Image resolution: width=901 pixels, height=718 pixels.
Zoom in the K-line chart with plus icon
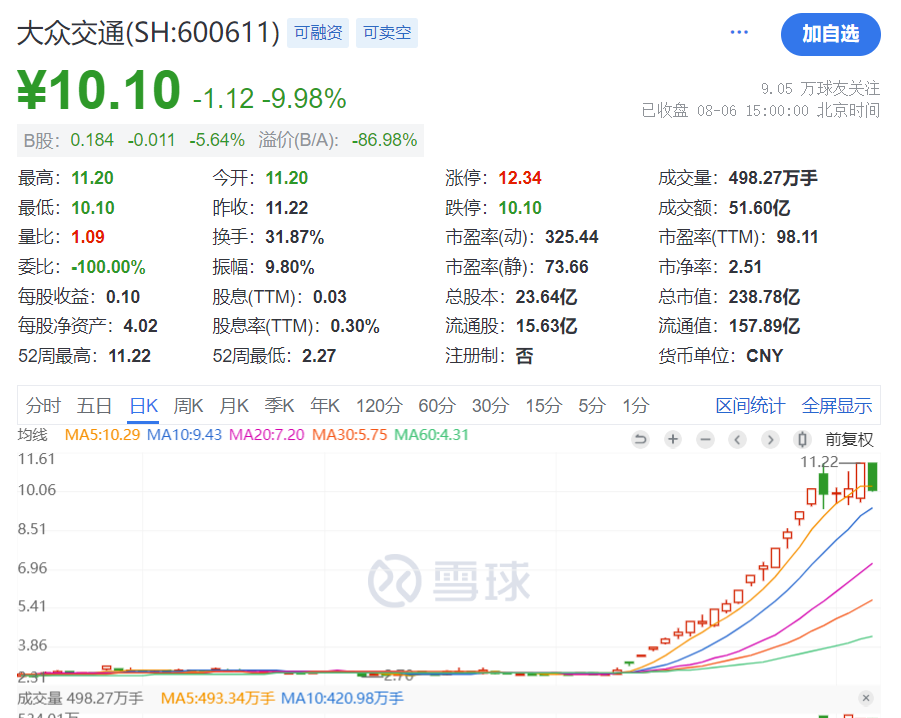[673, 439]
